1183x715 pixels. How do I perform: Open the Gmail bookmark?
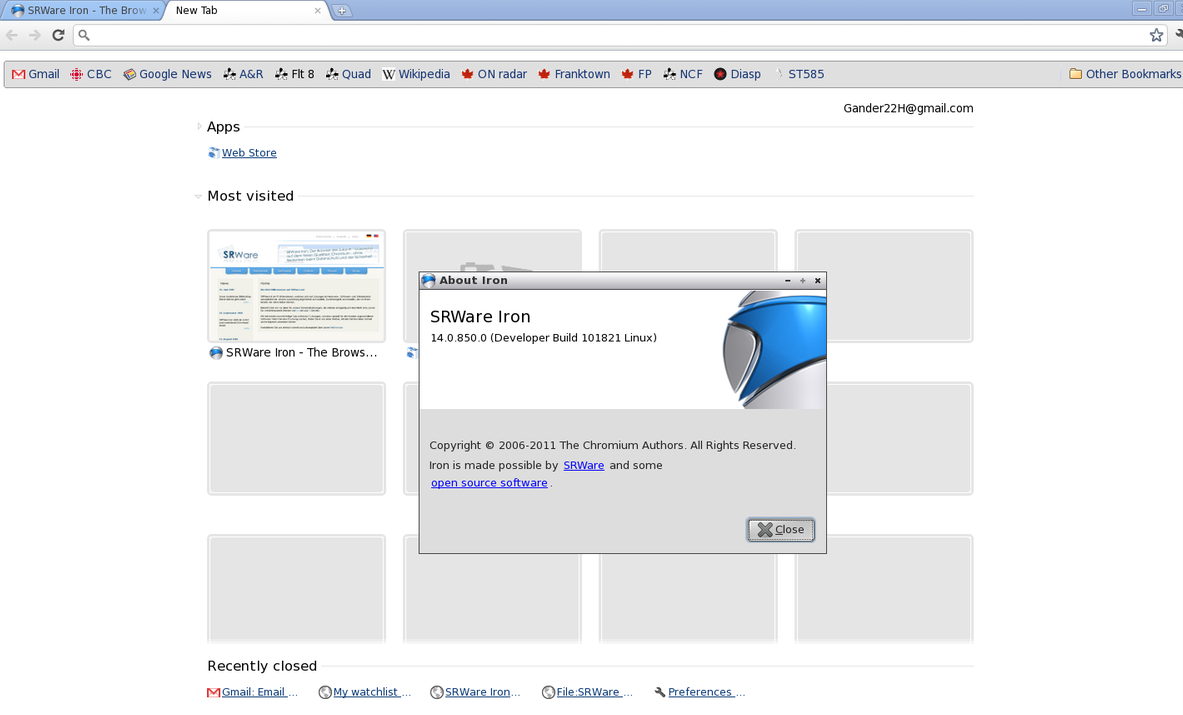35,74
